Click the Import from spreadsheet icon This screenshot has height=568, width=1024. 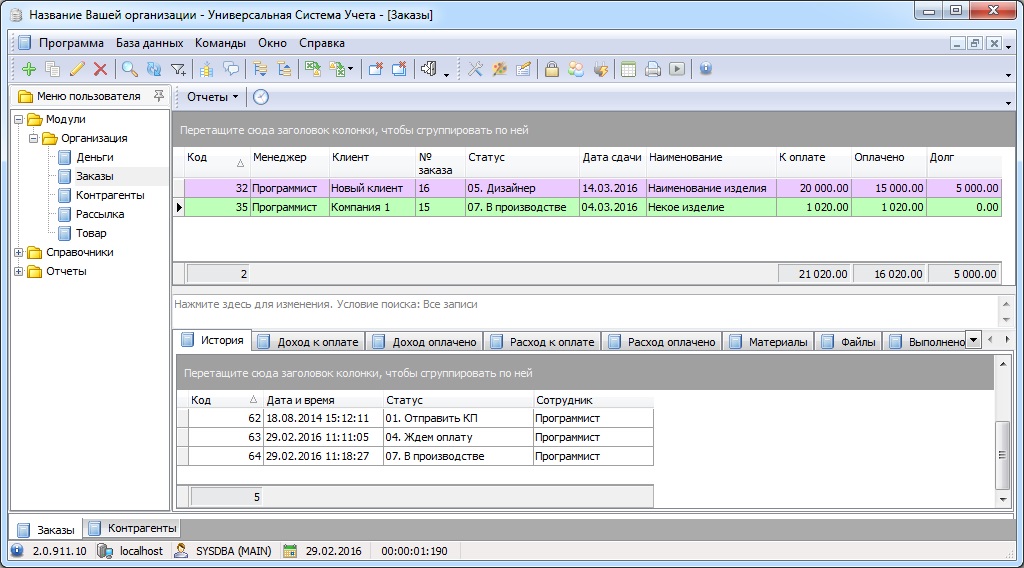(337, 69)
